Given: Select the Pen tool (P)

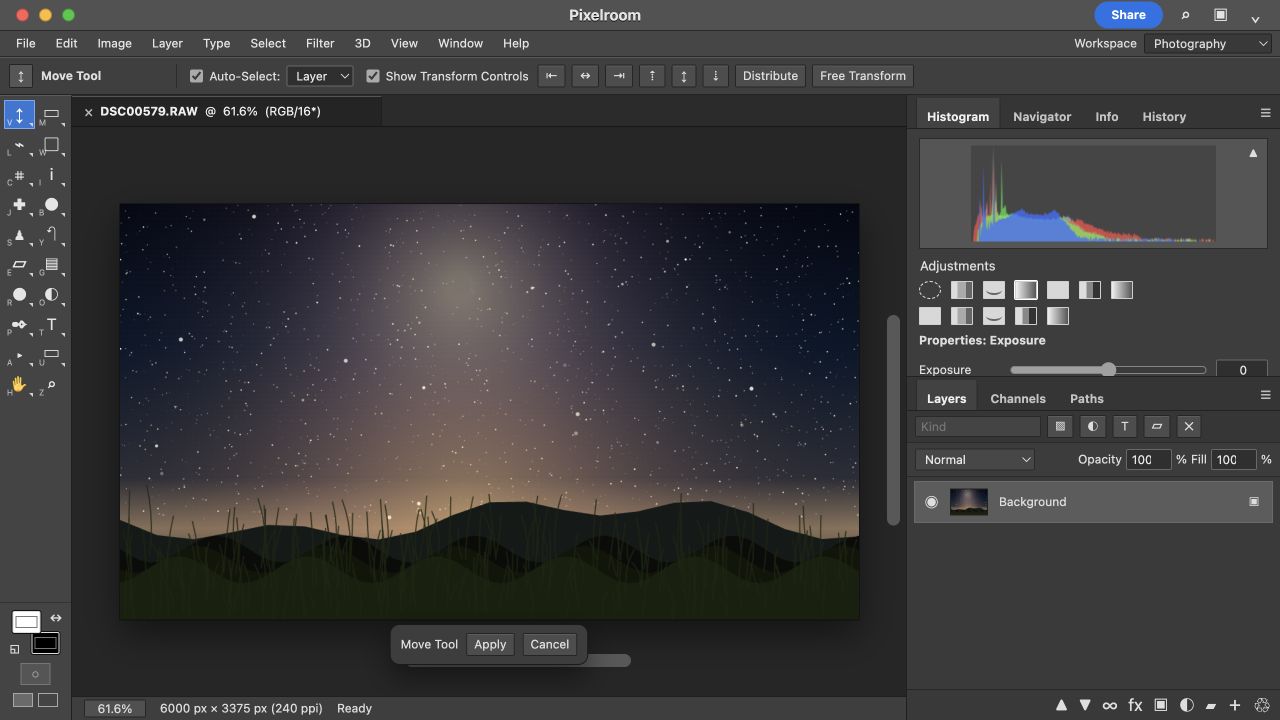Looking at the screenshot, I should (x=19, y=326).
